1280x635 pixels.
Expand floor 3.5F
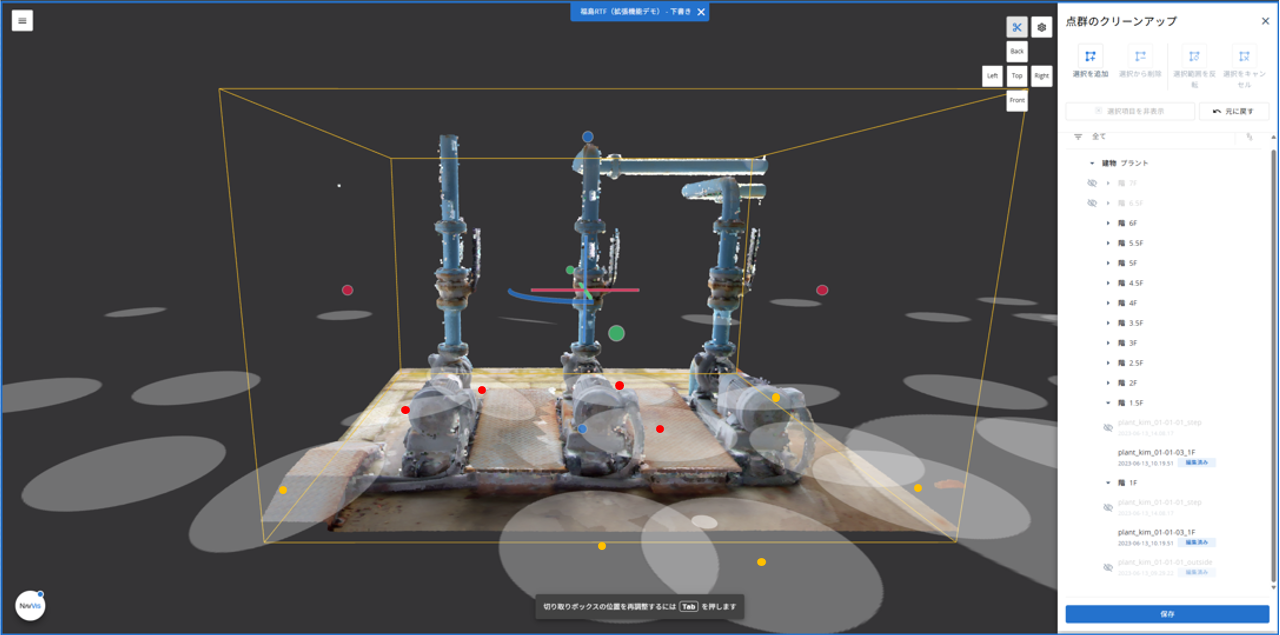coord(1108,323)
